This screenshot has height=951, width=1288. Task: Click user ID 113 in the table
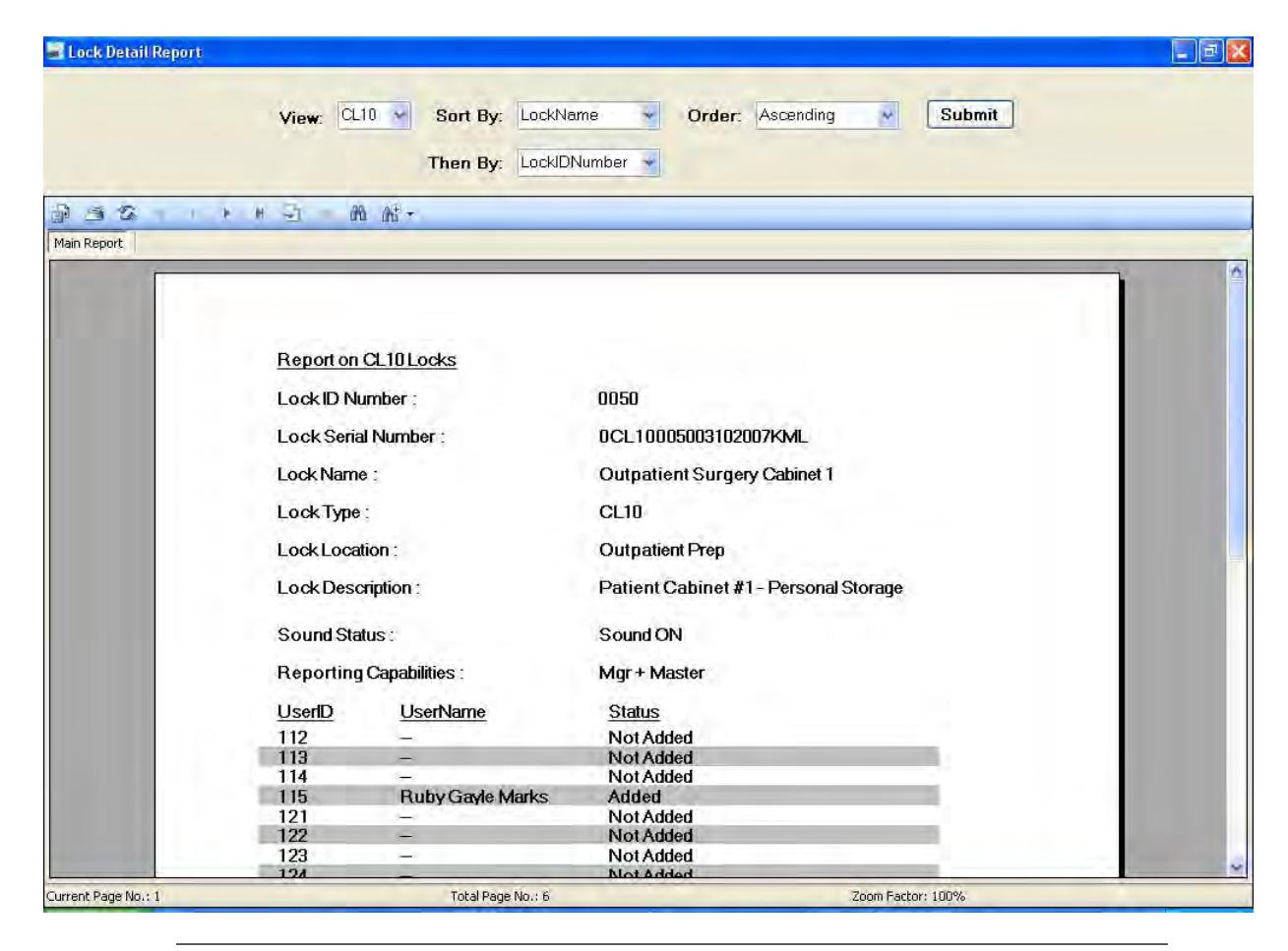pyautogui.click(x=293, y=757)
